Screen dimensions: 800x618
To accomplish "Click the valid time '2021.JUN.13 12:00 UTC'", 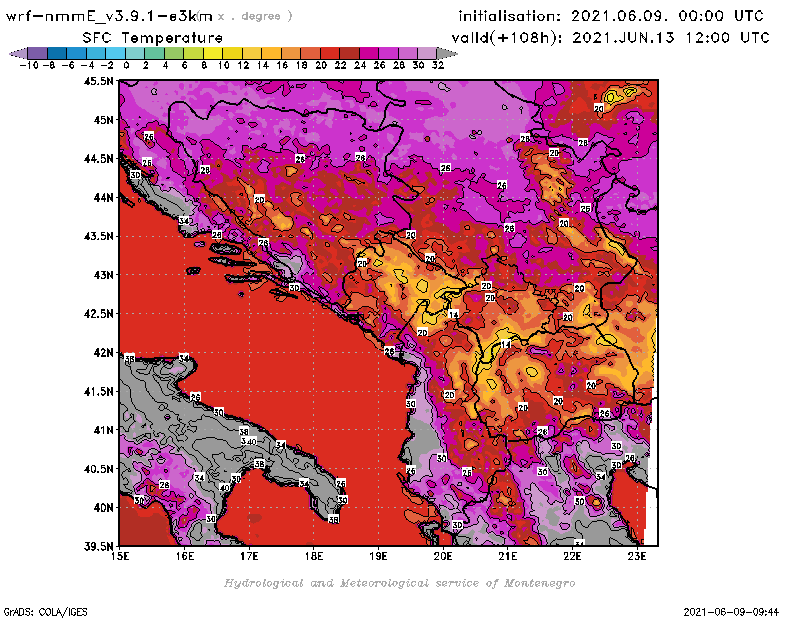I will click(x=670, y=38).
